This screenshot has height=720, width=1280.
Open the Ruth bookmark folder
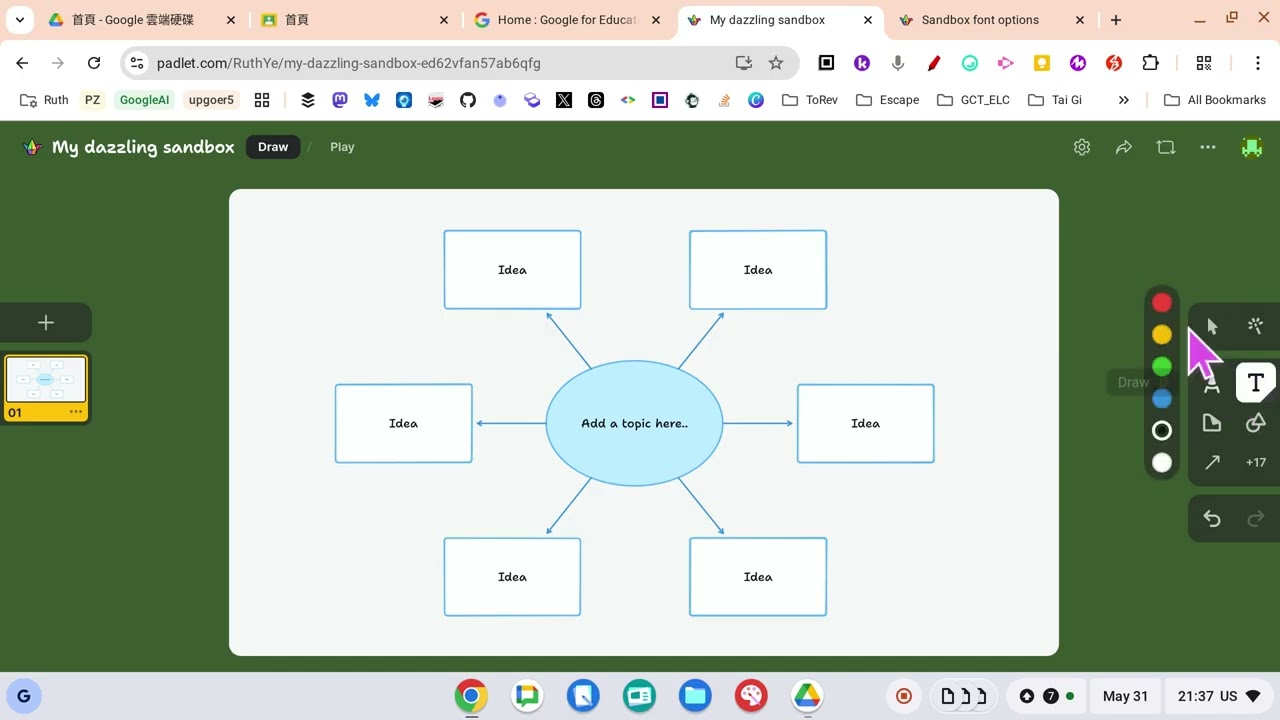(45, 100)
